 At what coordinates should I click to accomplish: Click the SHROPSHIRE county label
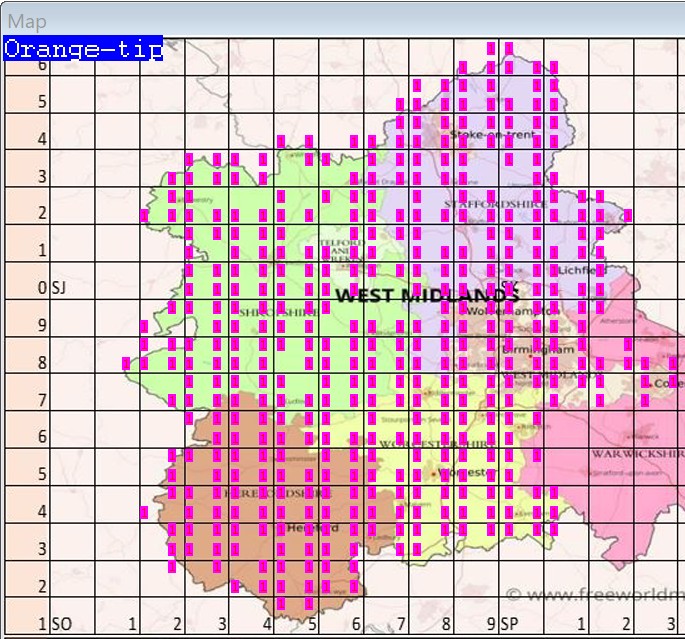pos(277,312)
